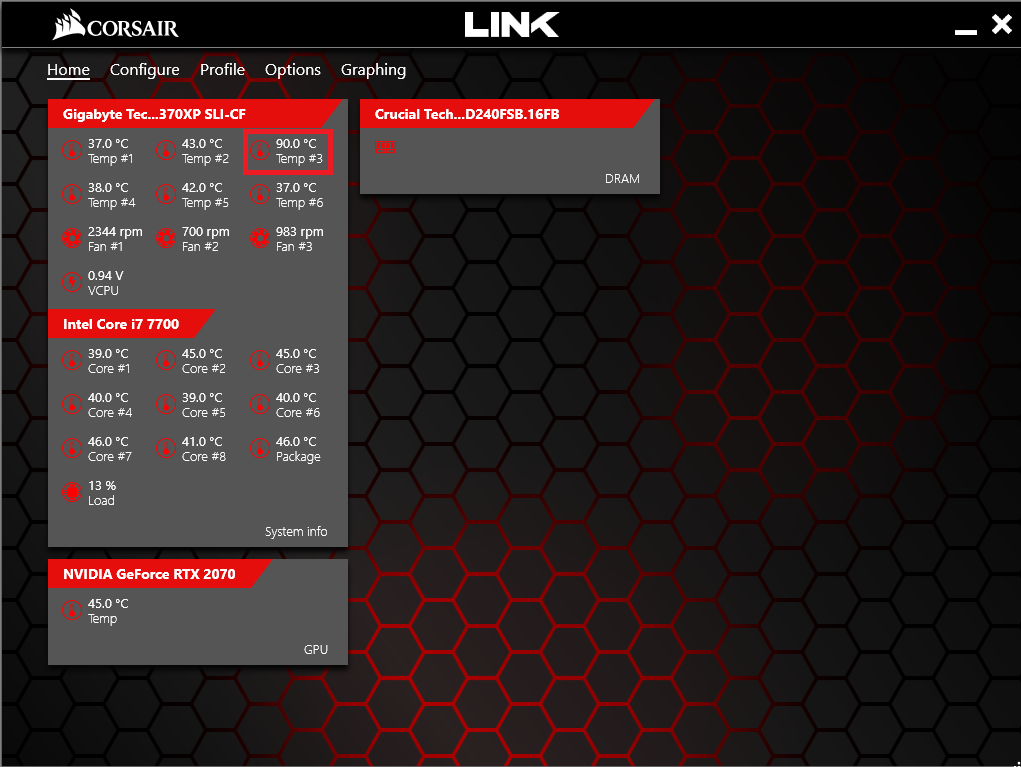Screen dimensions: 1021x767
Task: Click the Core #5 thermometer icon
Action: click(165, 404)
